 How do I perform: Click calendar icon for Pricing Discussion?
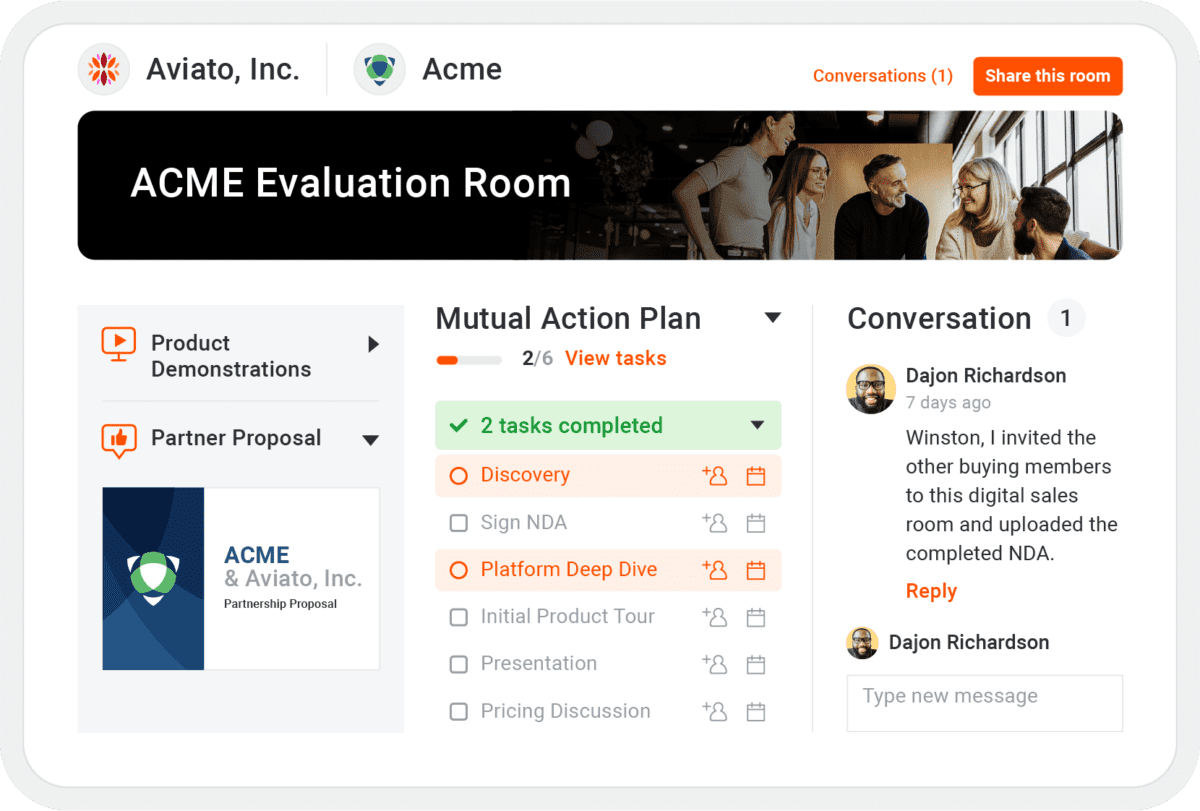[756, 712]
